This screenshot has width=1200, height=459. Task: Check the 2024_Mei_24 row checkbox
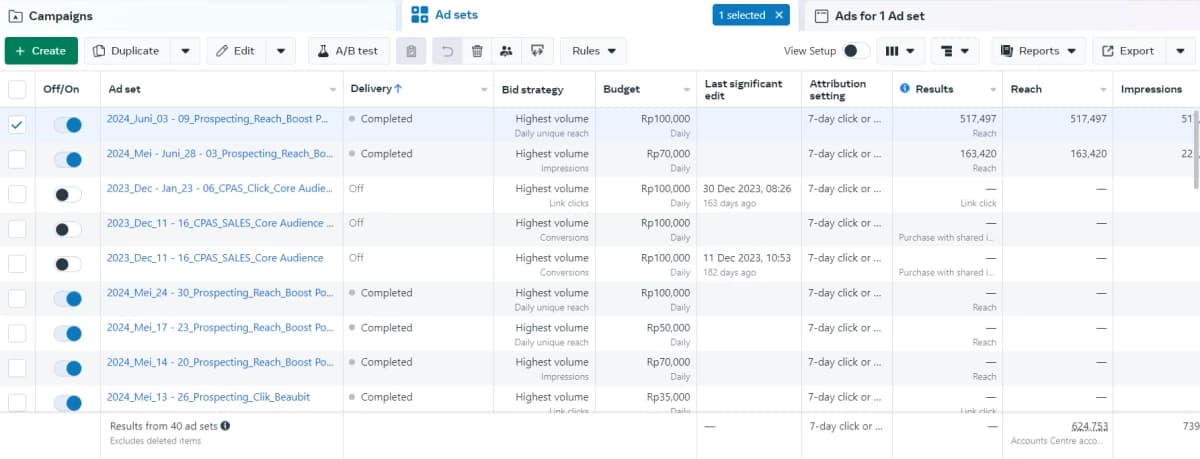[x=17, y=298]
